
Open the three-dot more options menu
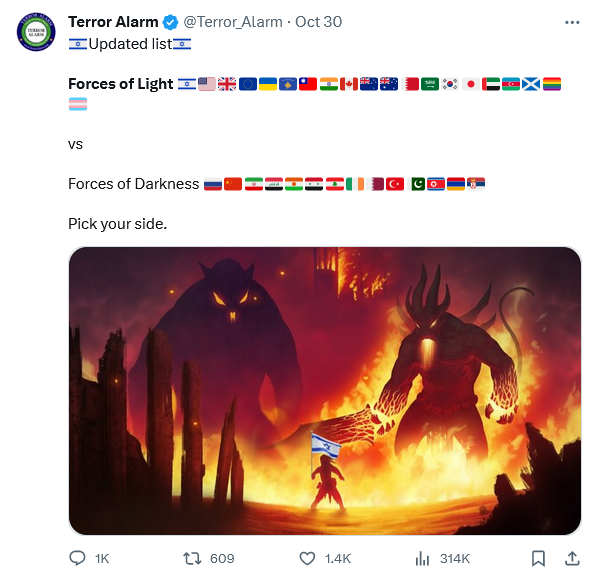[x=572, y=23]
